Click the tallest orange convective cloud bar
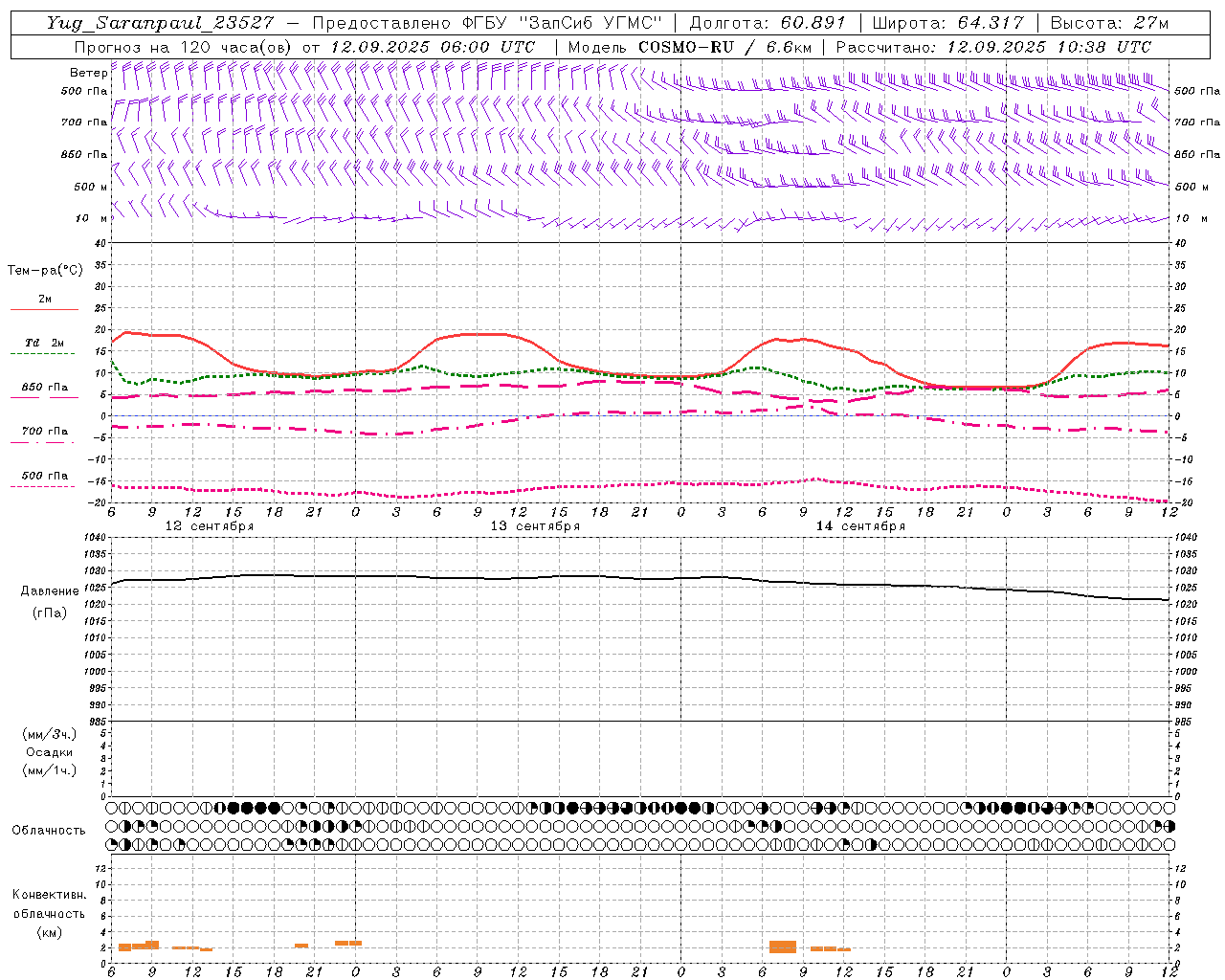Screen dimensions: 1225x980 [x=783, y=947]
